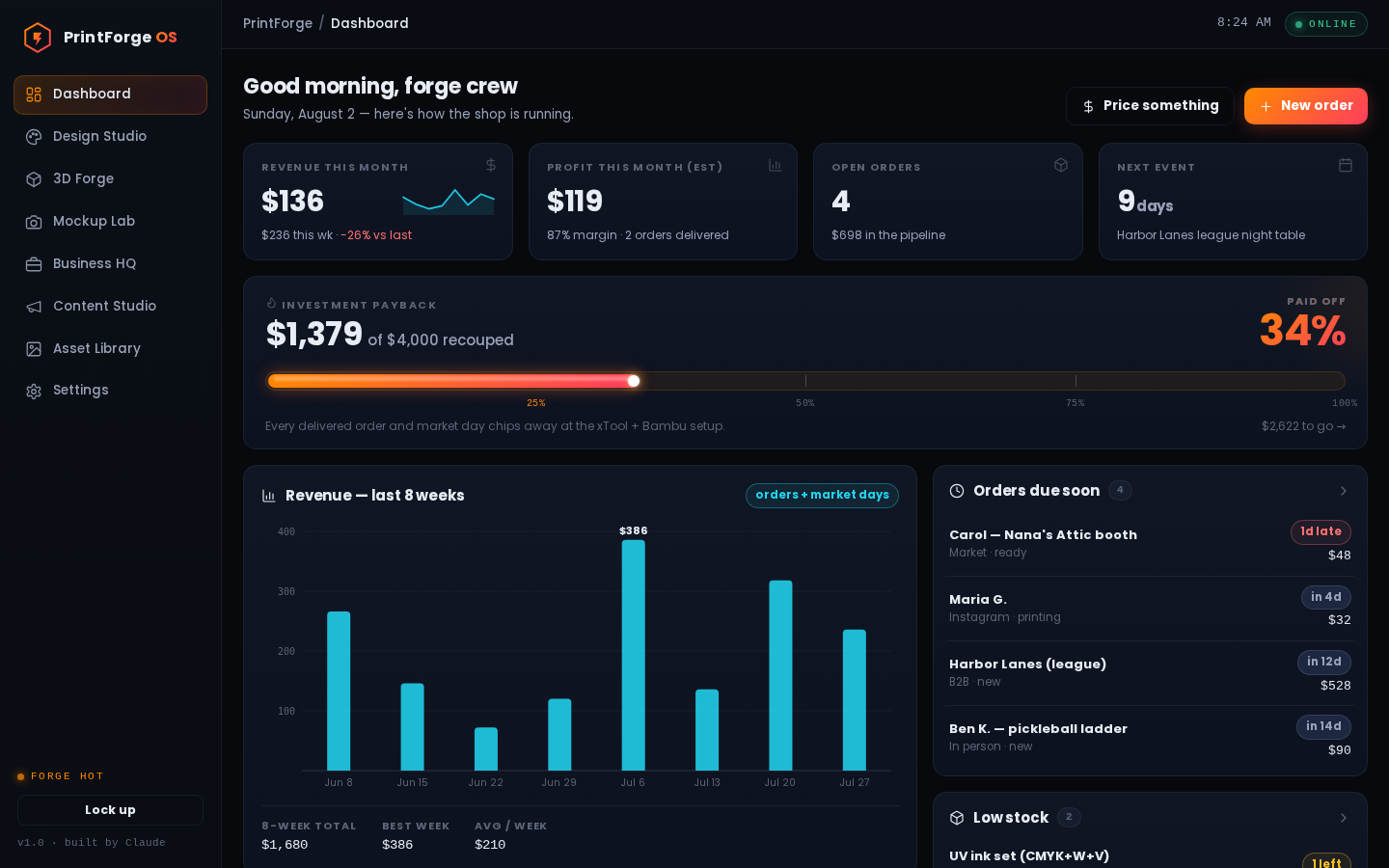Click the Price something button
This screenshot has height=868, width=1389.
click(1150, 106)
